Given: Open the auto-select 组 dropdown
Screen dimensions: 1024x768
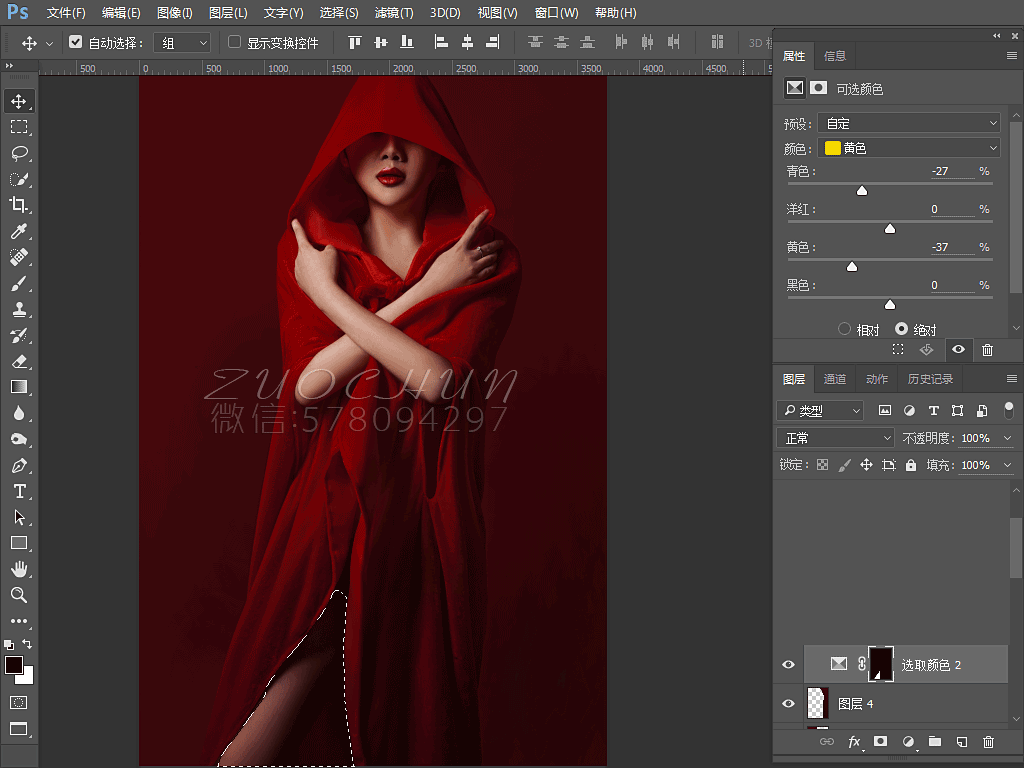Looking at the screenshot, I should point(182,43).
